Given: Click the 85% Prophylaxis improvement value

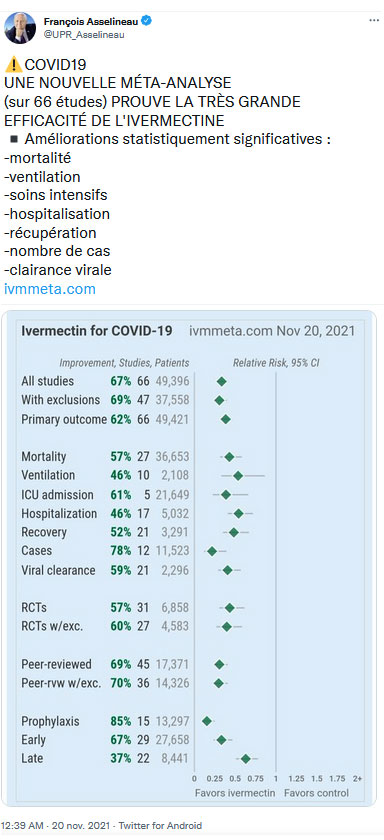Looking at the screenshot, I should point(121,721).
